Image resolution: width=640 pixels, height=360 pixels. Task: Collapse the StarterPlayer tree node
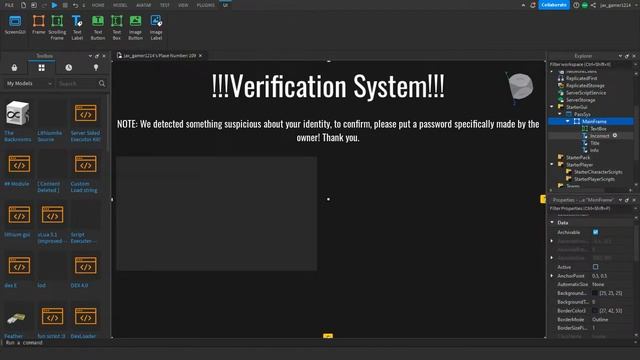point(552,164)
